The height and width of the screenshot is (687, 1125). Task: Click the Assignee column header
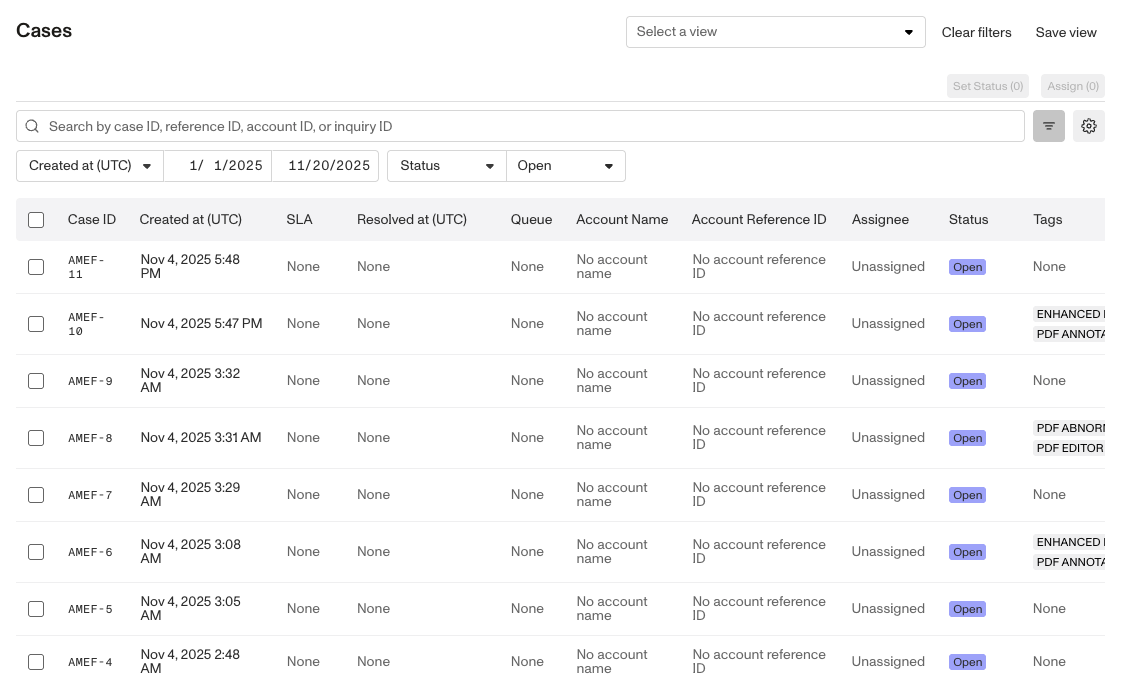point(880,219)
